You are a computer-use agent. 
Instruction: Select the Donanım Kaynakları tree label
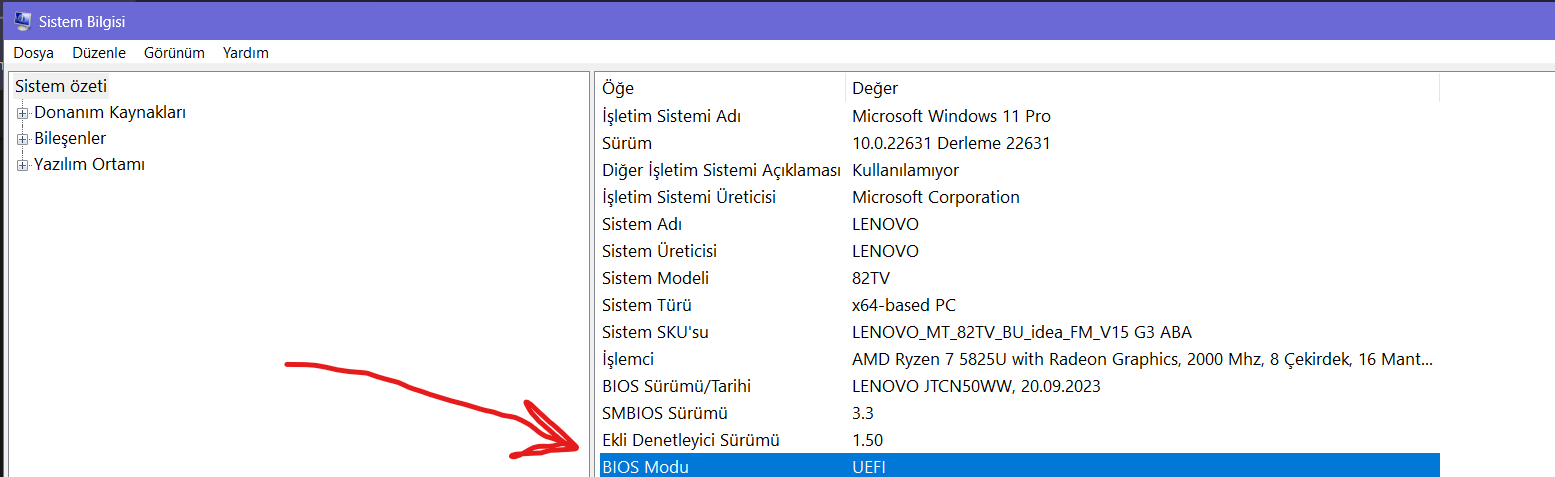click(x=110, y=113)
